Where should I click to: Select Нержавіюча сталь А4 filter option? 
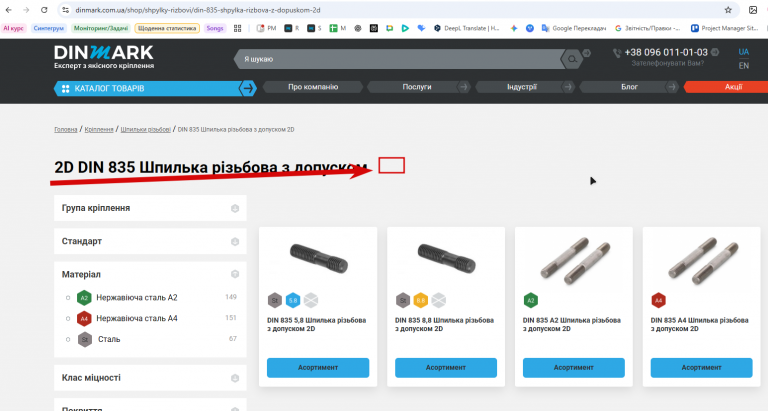[137, 318]
